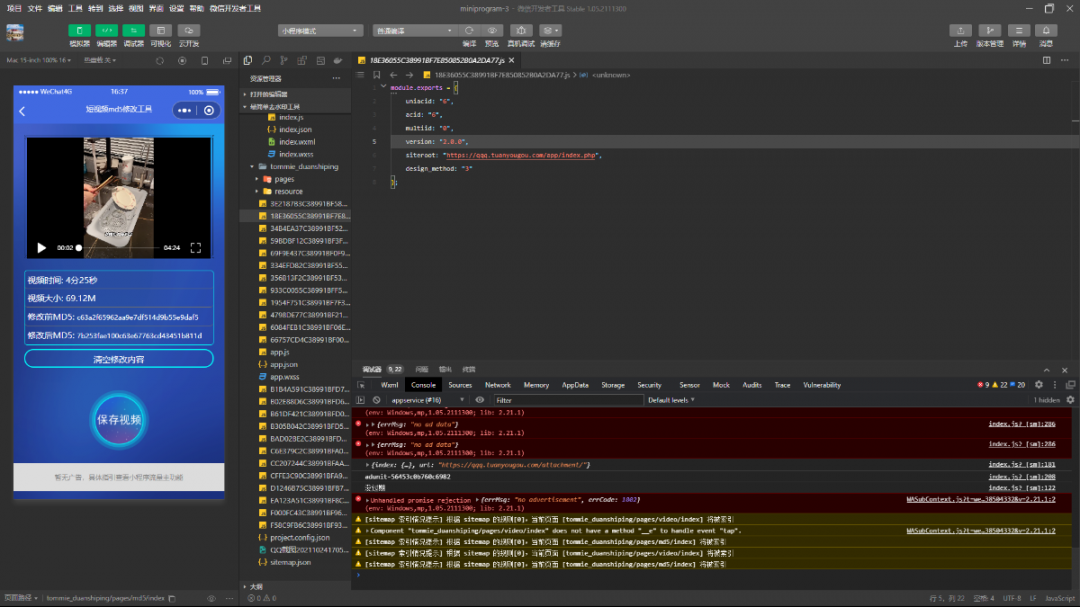Image resolution: width=1080 pixels, height=607 pixels.
Task: Click the resource manager more options dots
Action: coord(336,79)
